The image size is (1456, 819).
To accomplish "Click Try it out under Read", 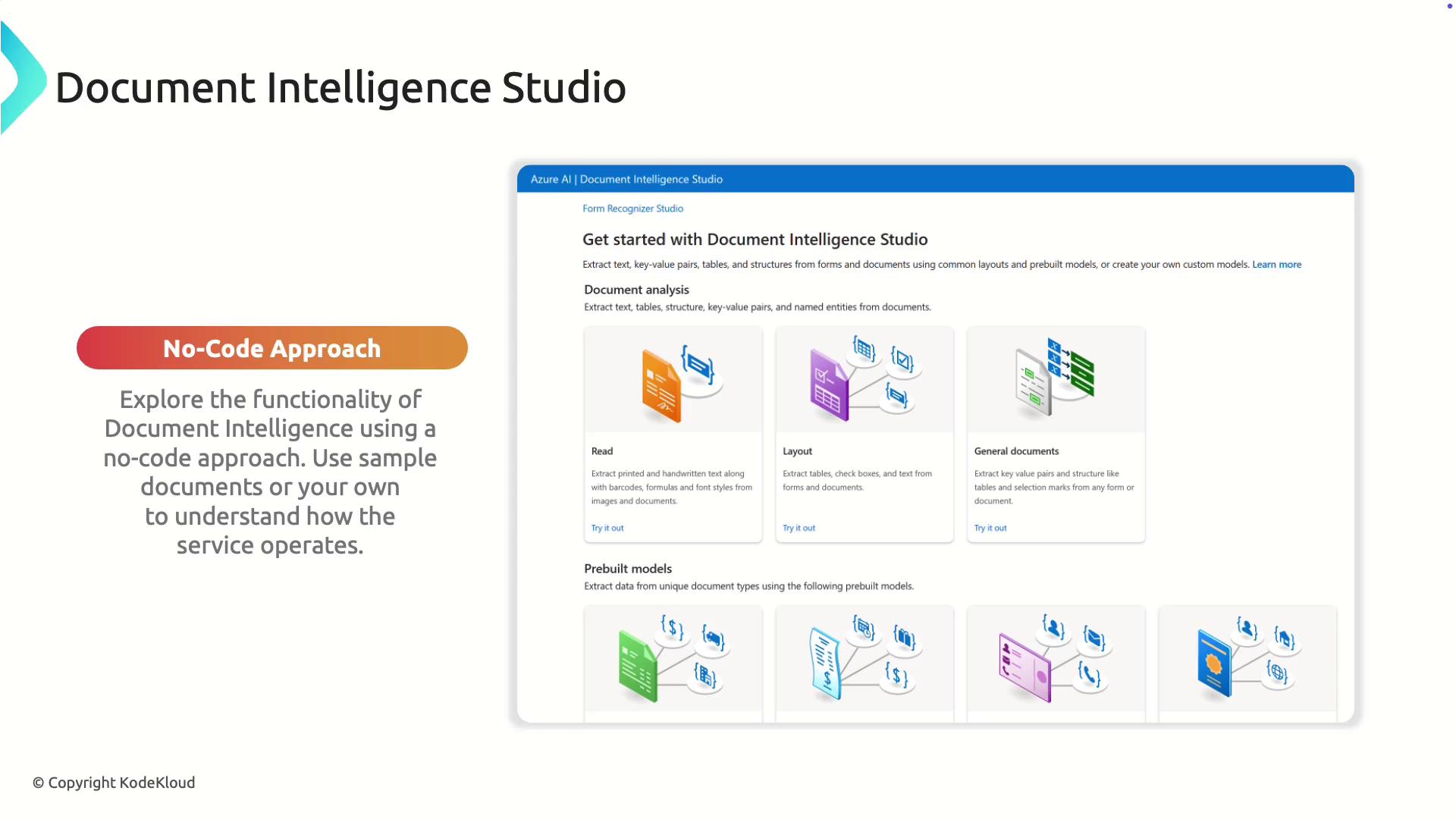I will 607,528.
